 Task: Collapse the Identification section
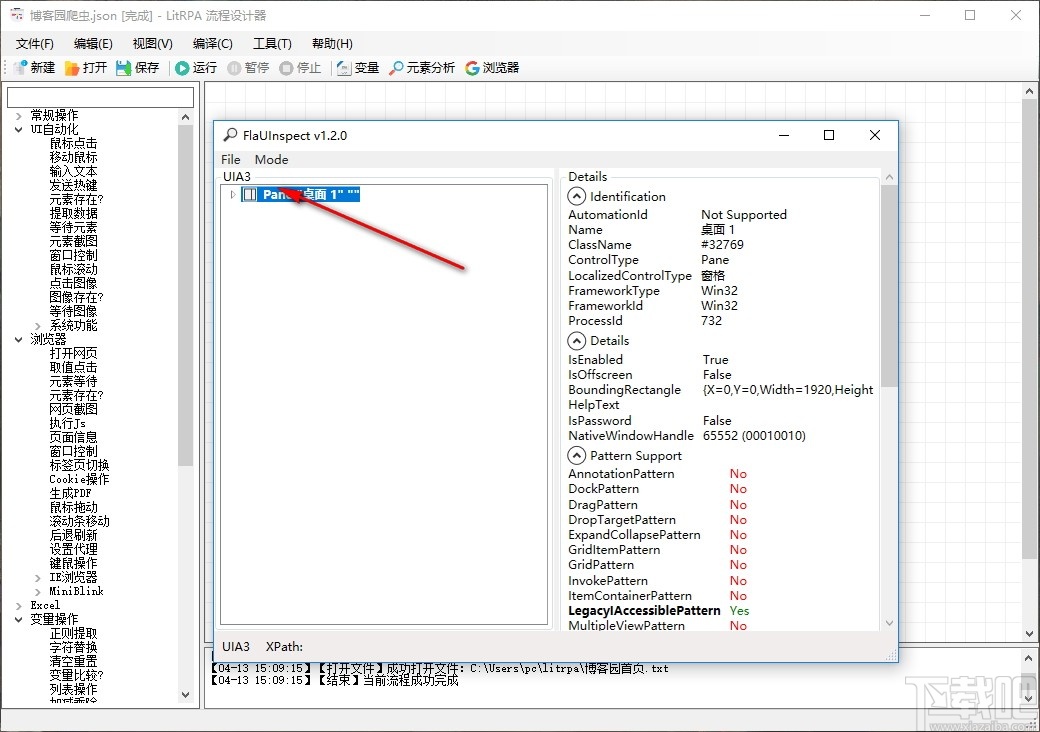[x=577, y=196]
